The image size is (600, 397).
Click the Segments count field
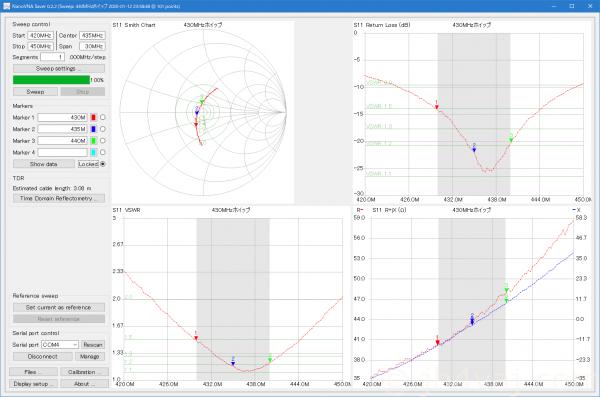tap(52, 57)
